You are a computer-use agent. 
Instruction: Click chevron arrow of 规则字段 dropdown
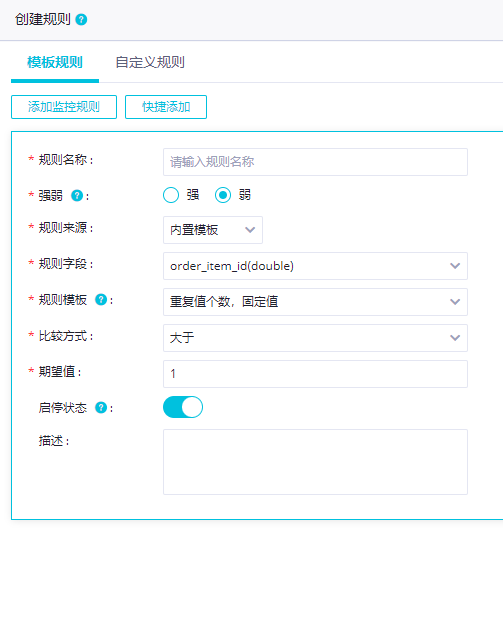[455, 266]
